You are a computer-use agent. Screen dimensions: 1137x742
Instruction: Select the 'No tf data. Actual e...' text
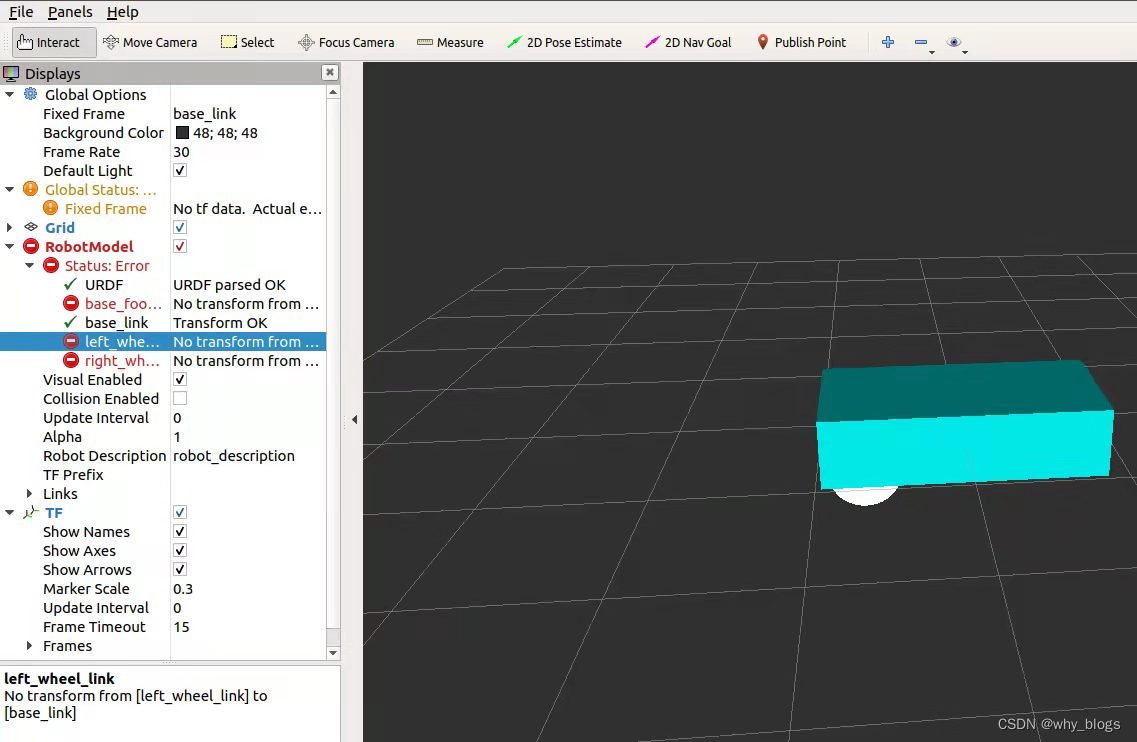click(x=247, y=208)
